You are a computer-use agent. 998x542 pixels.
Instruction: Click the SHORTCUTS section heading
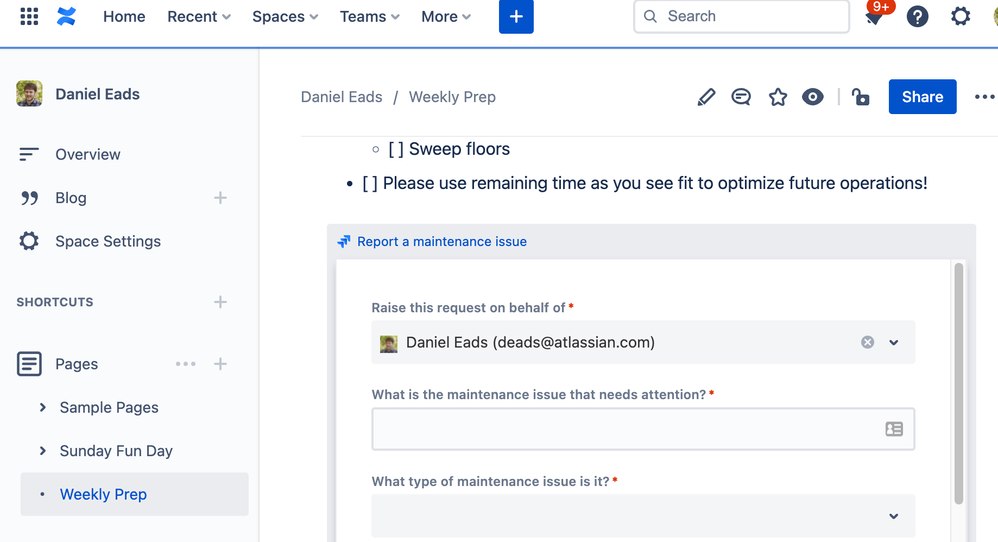tap(55, 302)
